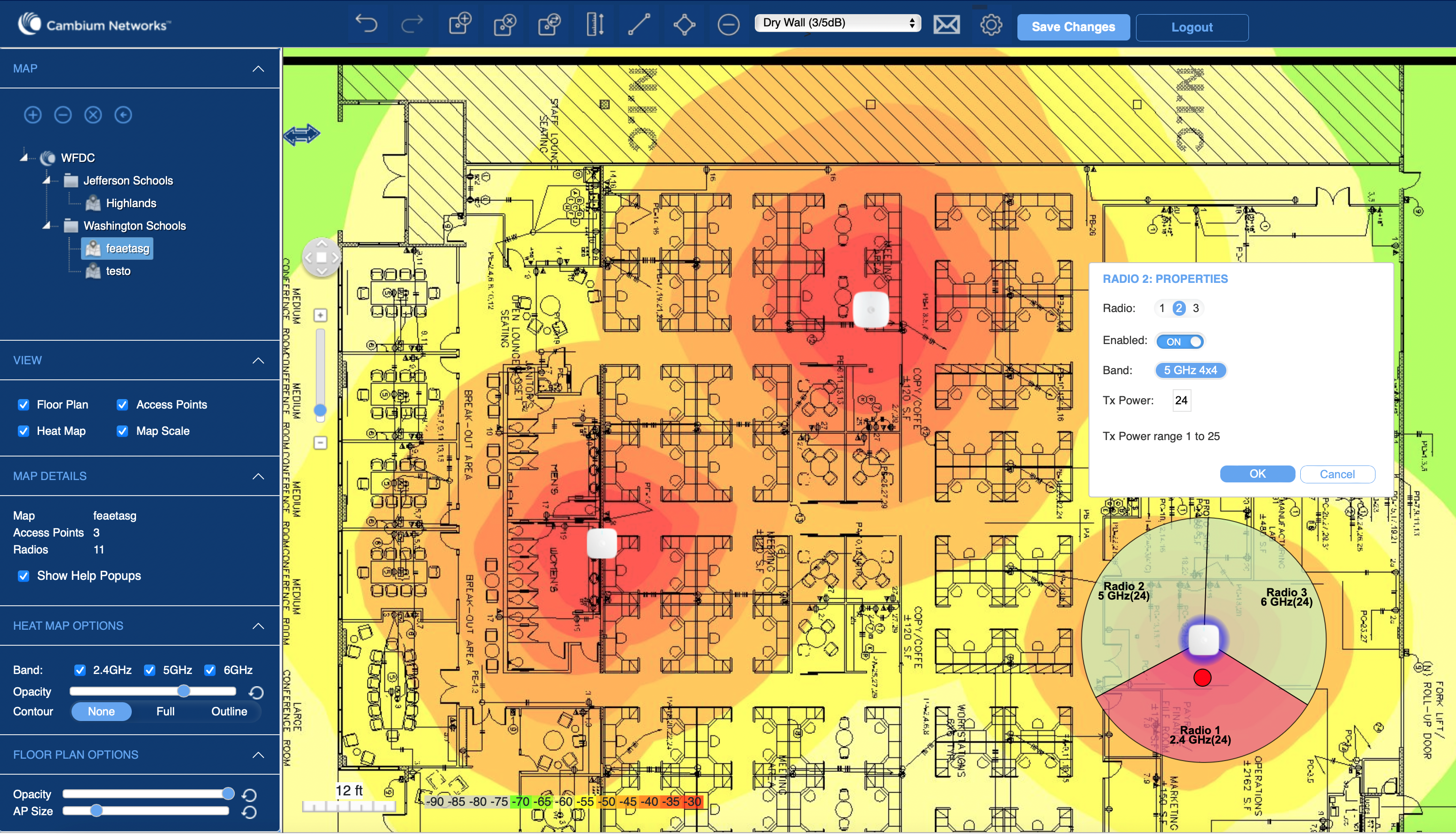1456x834 pixels.
Task: Click the left-arrow circle icon under MAP
Action: click(123, 115)
